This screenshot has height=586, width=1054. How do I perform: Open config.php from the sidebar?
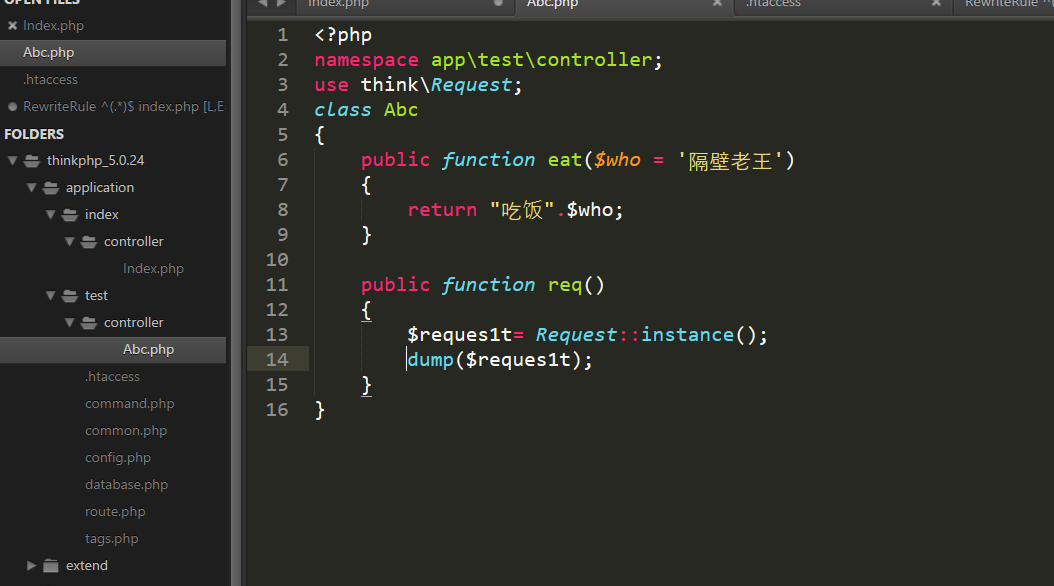(117, 458)
